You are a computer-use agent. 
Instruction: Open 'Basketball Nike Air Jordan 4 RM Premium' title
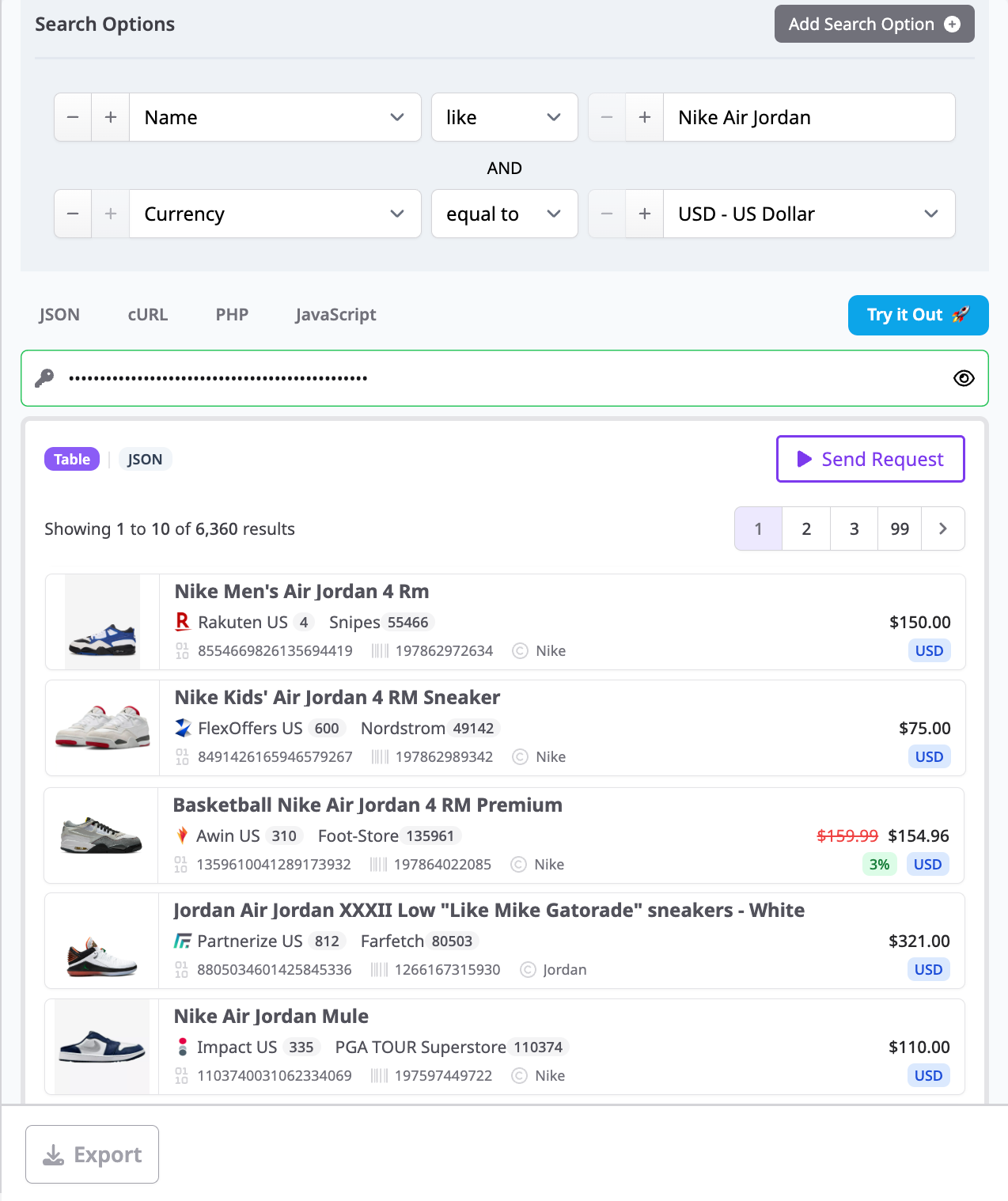tap(367, 805)
